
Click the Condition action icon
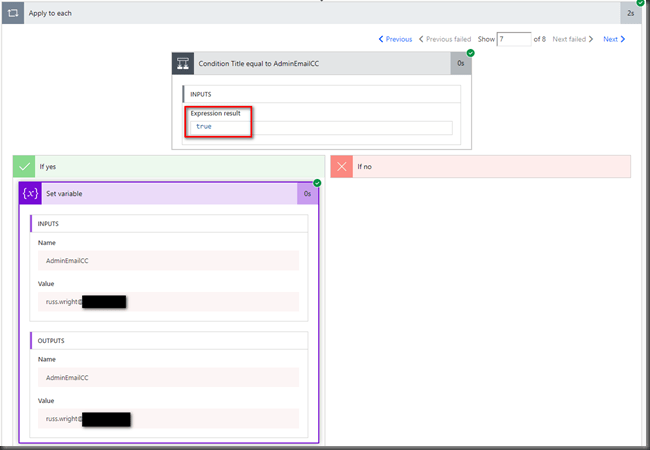click(183, 63)
